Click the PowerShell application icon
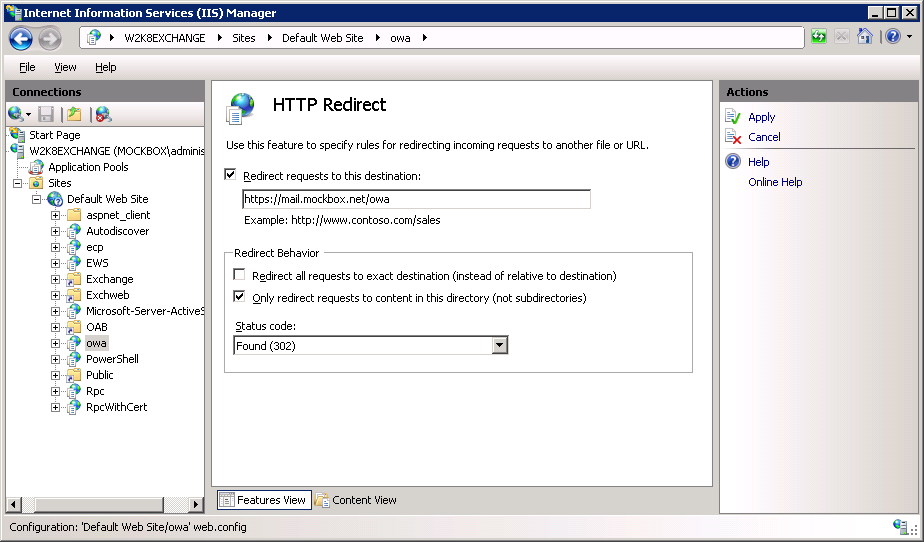This screenshot has width=924, height=542. (x=74, y=359)
